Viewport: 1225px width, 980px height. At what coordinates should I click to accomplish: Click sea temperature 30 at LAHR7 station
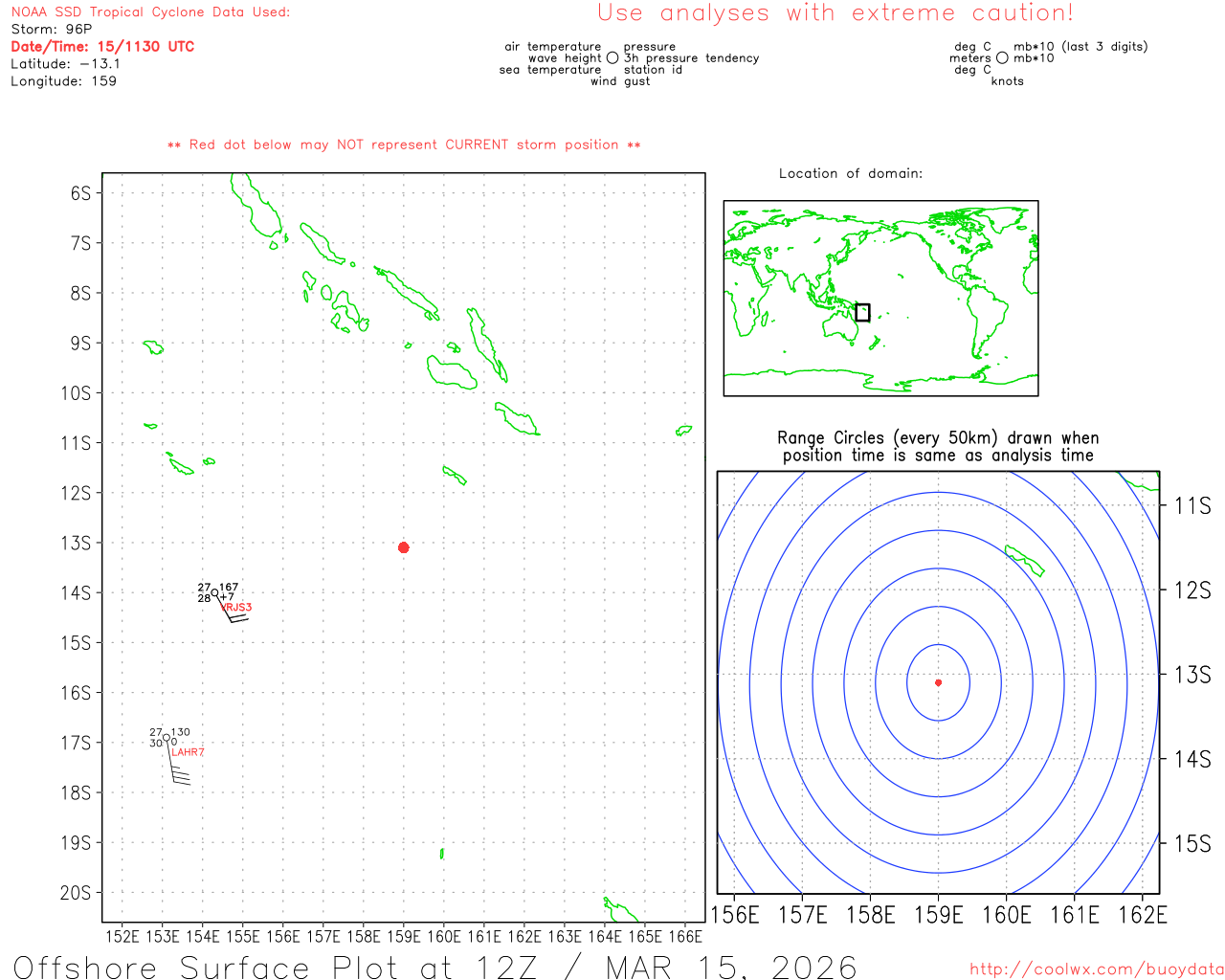[156, 743]
